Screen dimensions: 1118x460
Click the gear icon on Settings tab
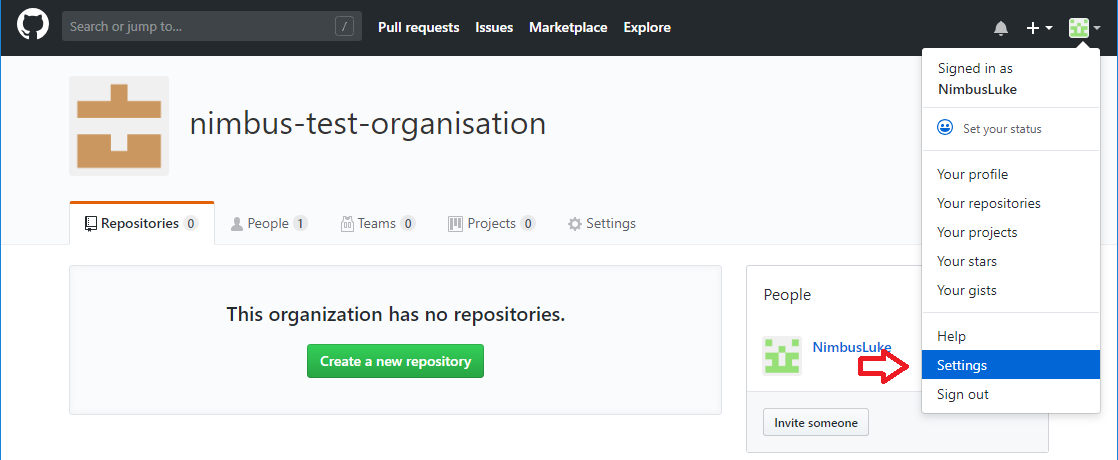pos(575,224)
